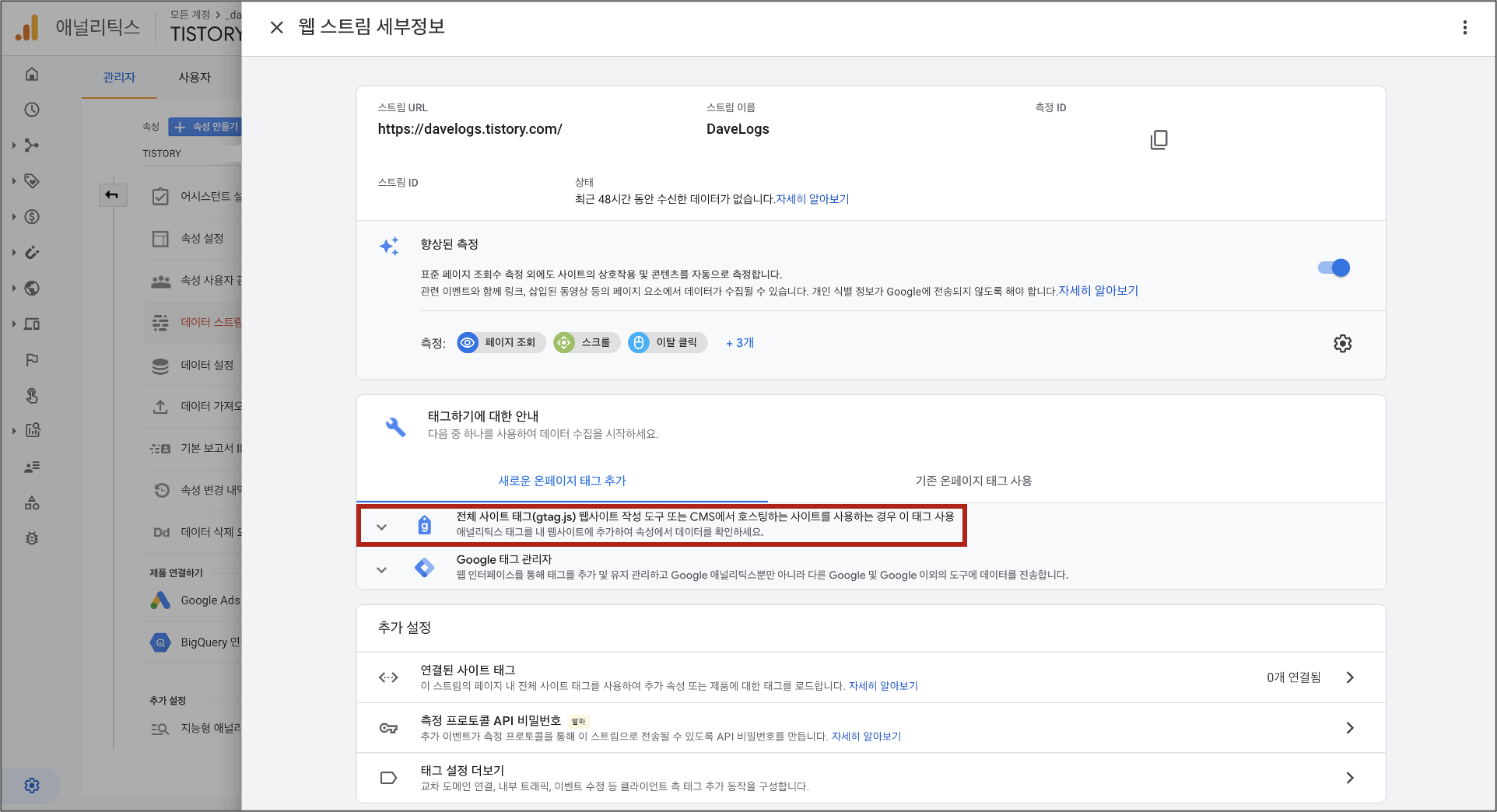Image resolution: width=1497 pixels, height=812 pixels.
Task: Click the back arrow button in admin column
Action: tap(112, 194)
